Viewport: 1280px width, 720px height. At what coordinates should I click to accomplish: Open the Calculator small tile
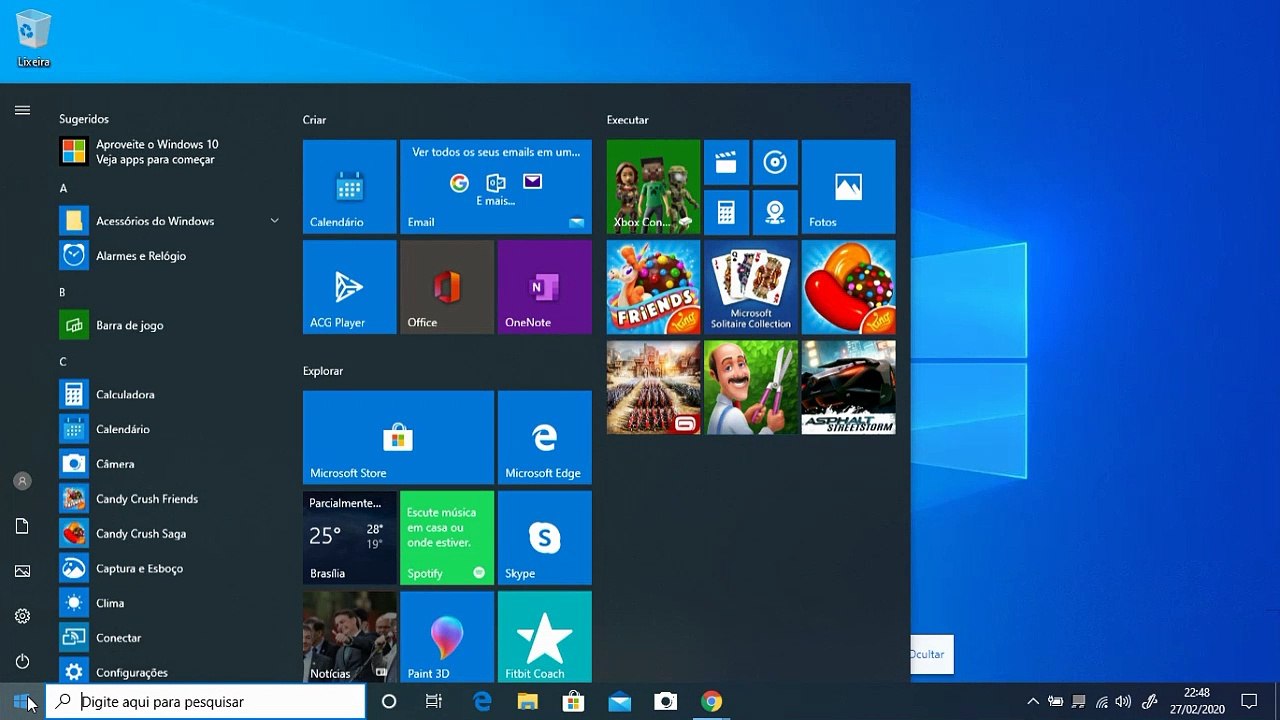tap(726, 211)
